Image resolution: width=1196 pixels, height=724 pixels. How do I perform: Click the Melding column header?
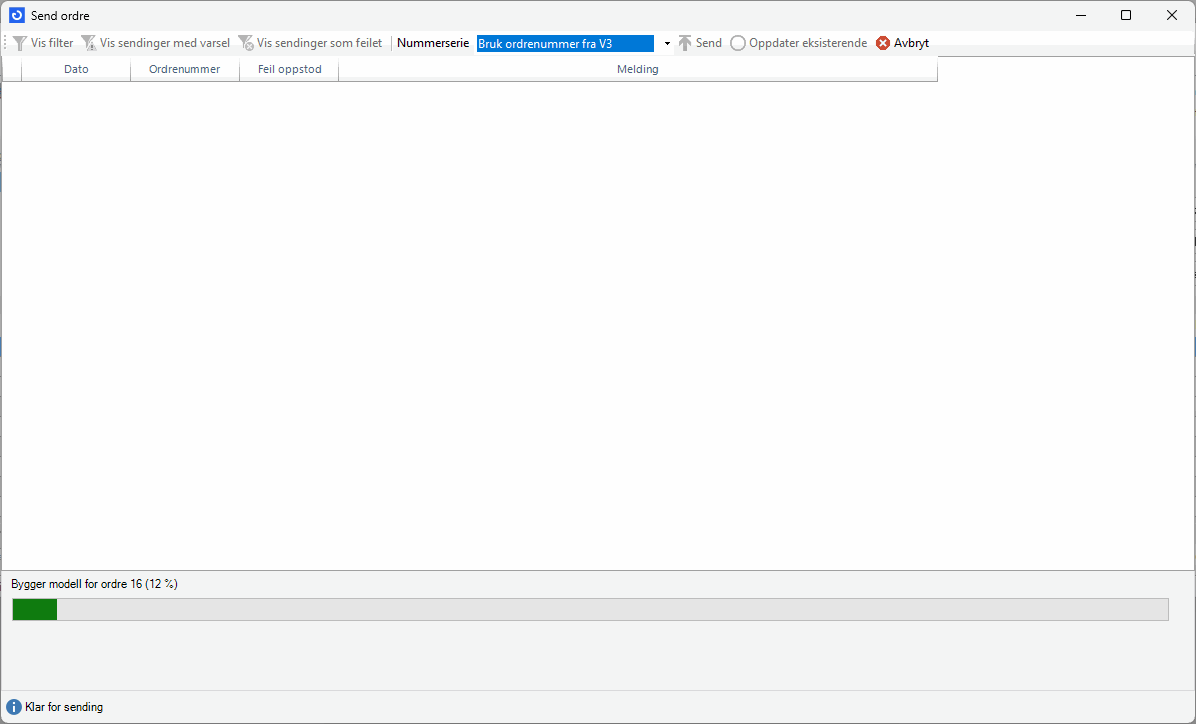click(x=637, y=70)
